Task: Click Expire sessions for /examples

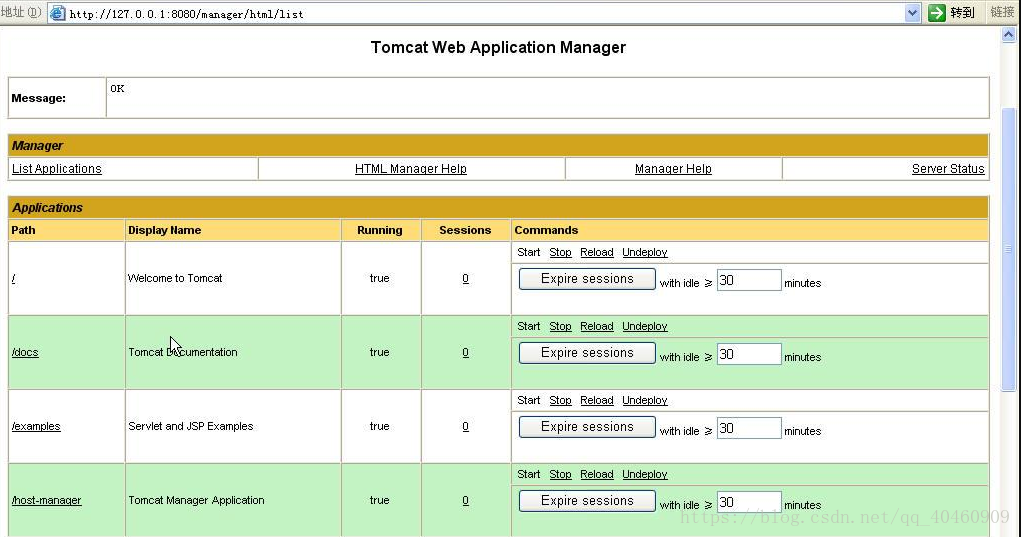Action: (587, 427)
